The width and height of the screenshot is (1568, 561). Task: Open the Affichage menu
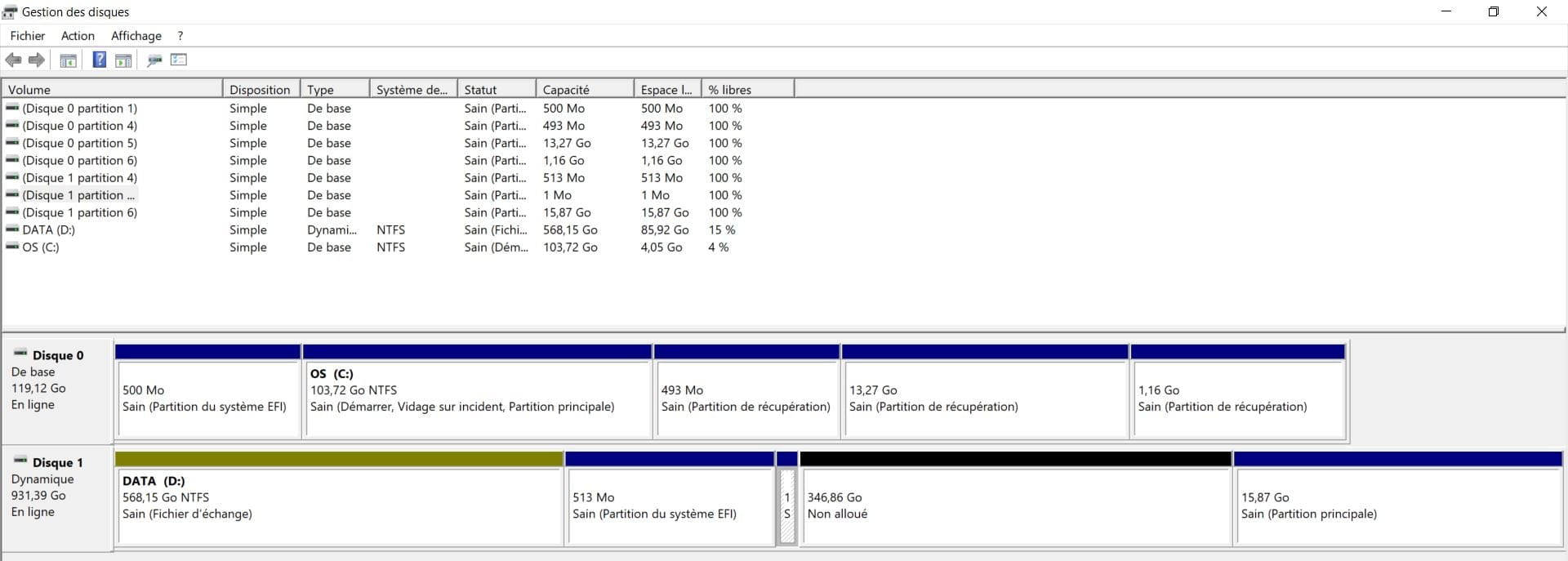pyautogui.click(x=136, y=36)
